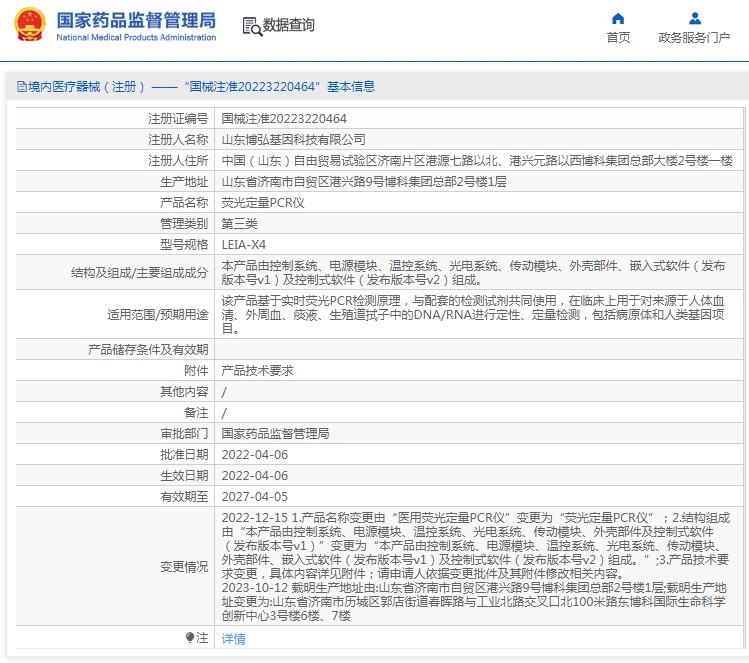Click product name 荧光定量PCR仪 value
Image resolution: width=749 pixels, height=663 pixels.
click(262, 203)
